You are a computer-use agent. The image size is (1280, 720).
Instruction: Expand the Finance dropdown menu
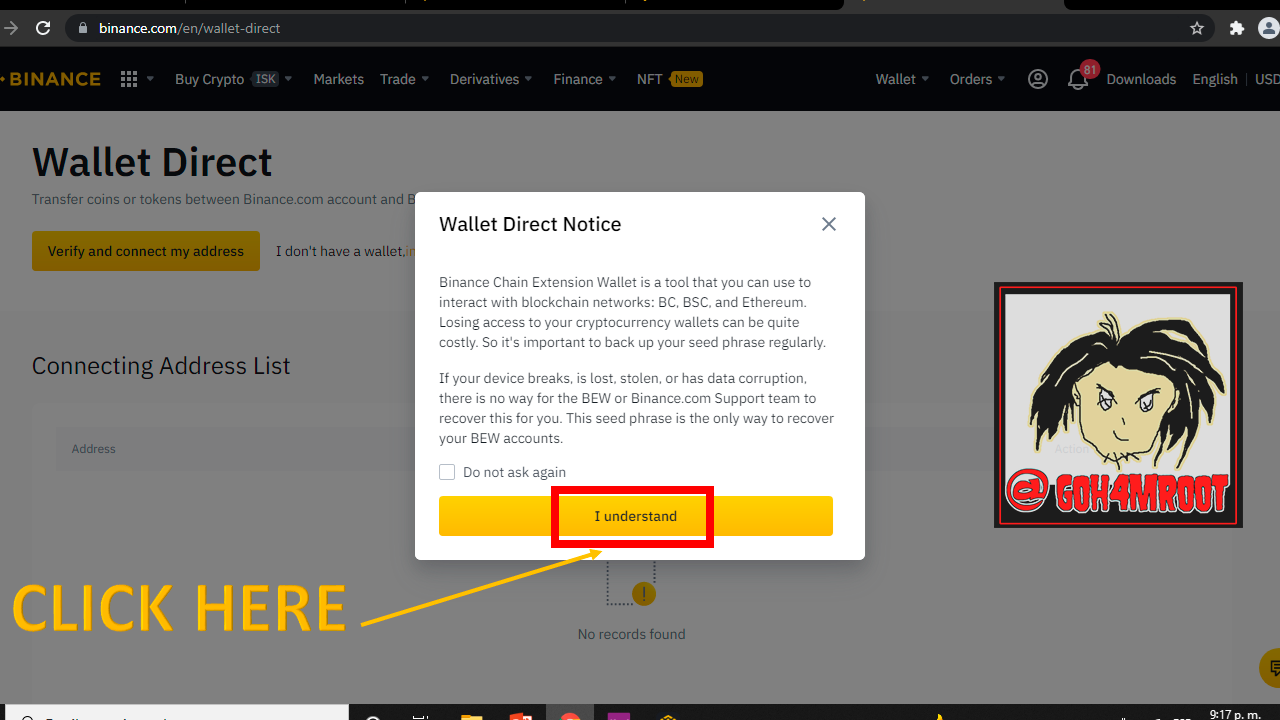[x=586, y=79]
